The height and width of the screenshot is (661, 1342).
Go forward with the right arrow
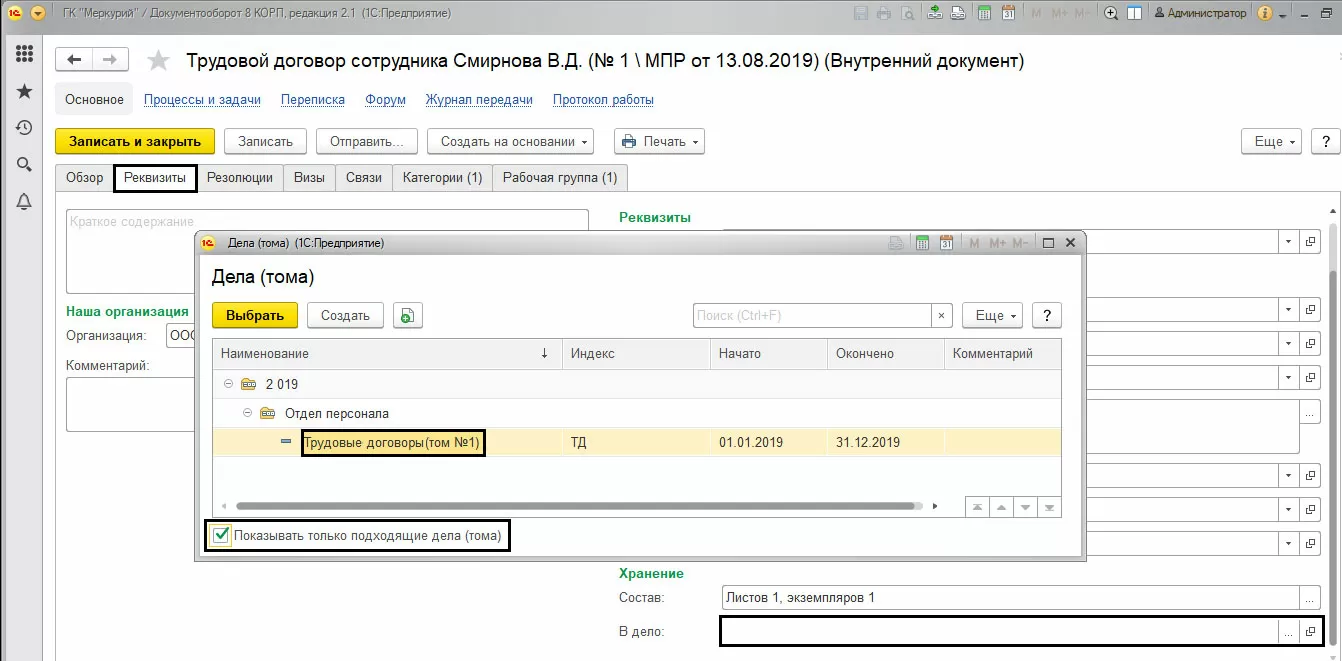(x=110, y=61)
